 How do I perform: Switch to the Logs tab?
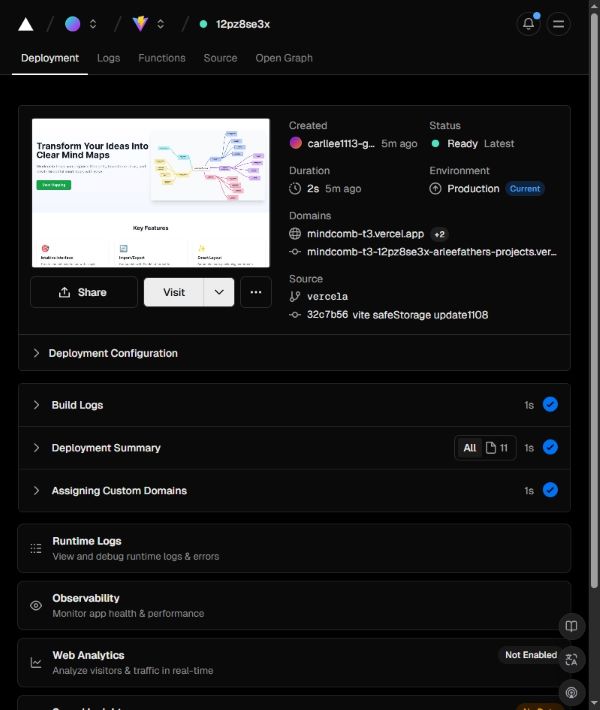108,58
